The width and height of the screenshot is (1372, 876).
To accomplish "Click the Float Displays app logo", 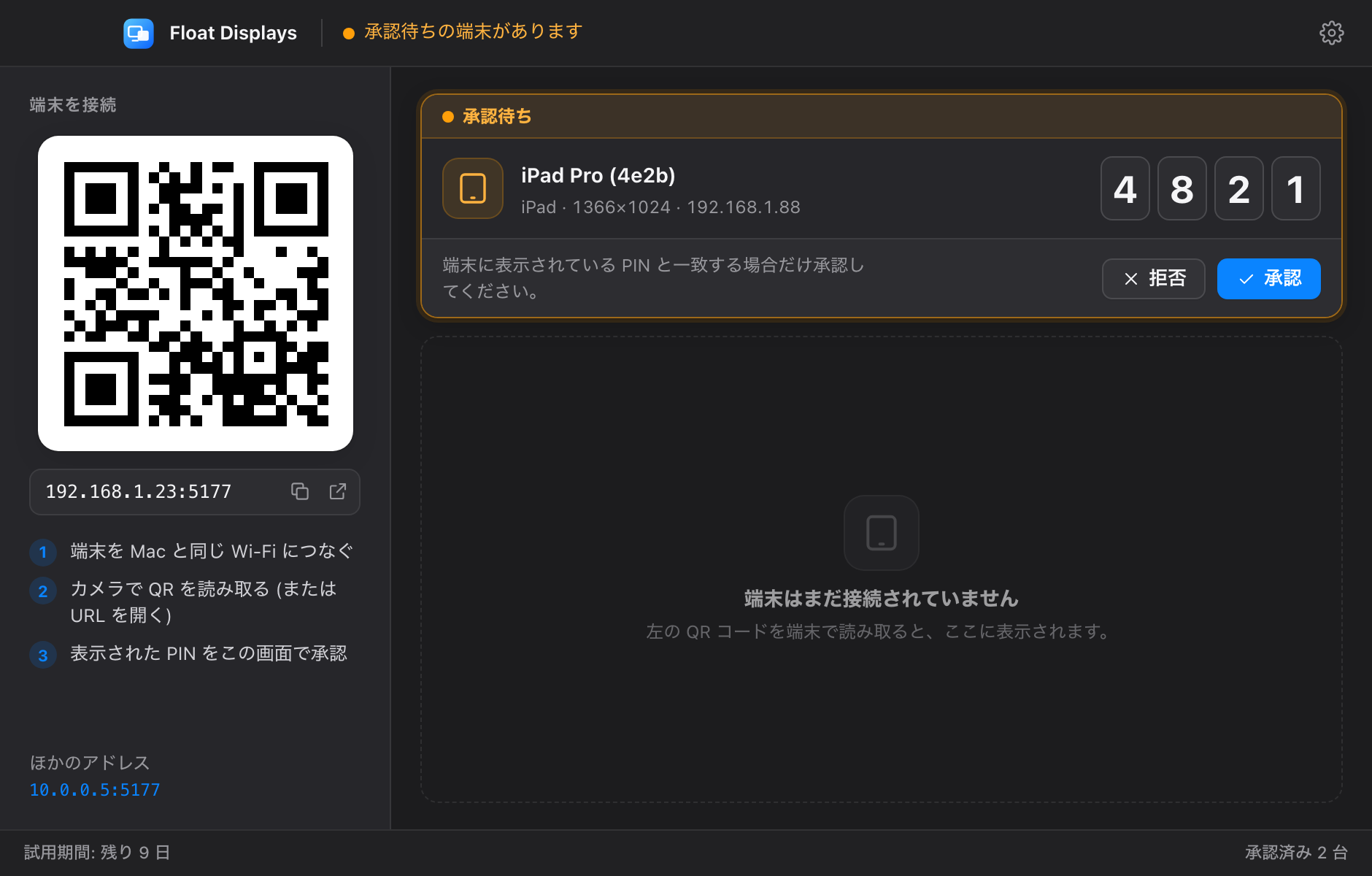I will tap(139, 34).
